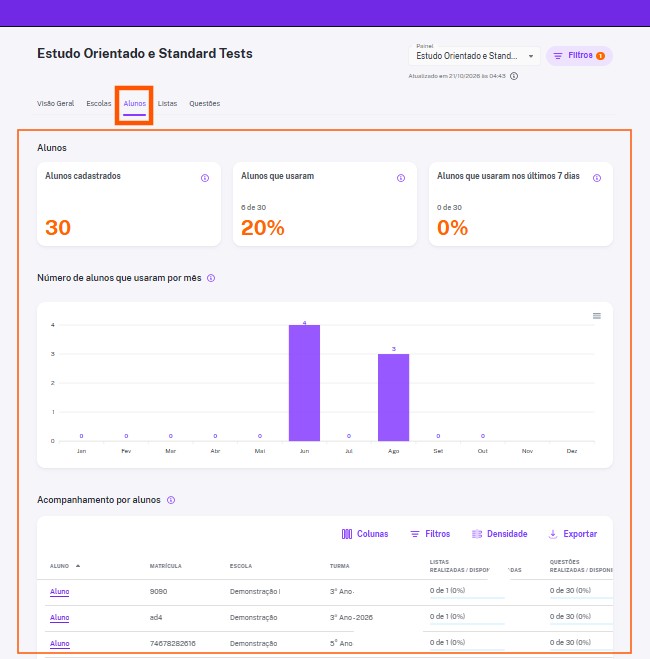
Task: Click the 0% value on últimos 7 dias card
Action: click(x=452, y=228)
